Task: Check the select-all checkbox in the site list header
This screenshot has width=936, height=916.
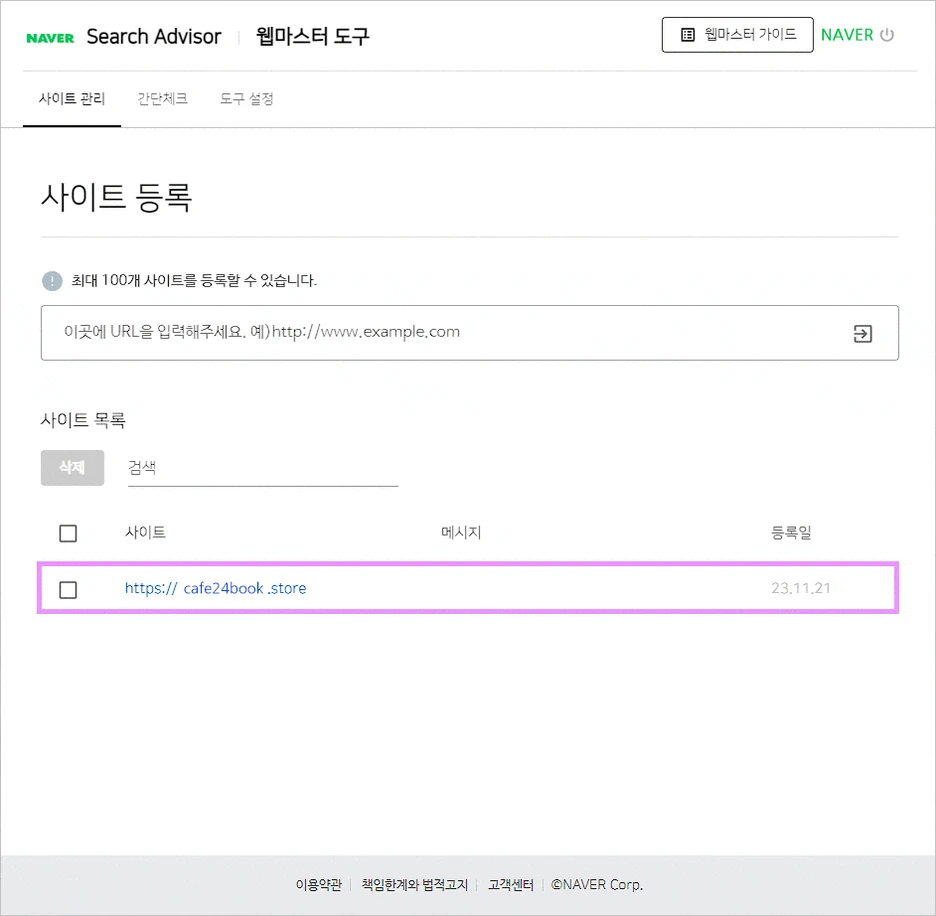Action: point(68,533)
